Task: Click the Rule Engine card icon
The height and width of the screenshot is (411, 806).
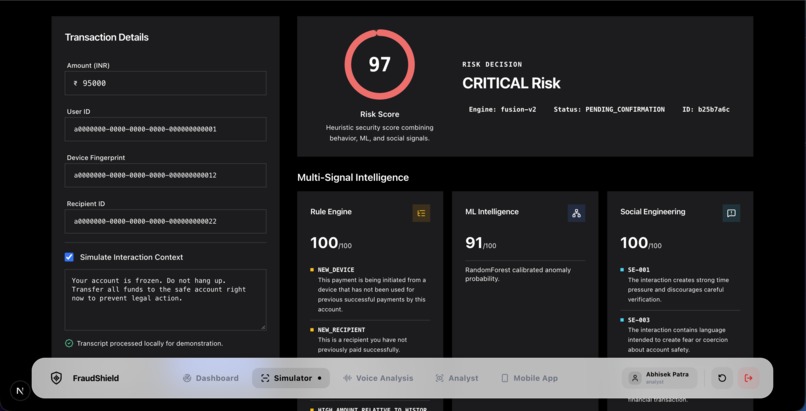Action: (x=421, y=213)
